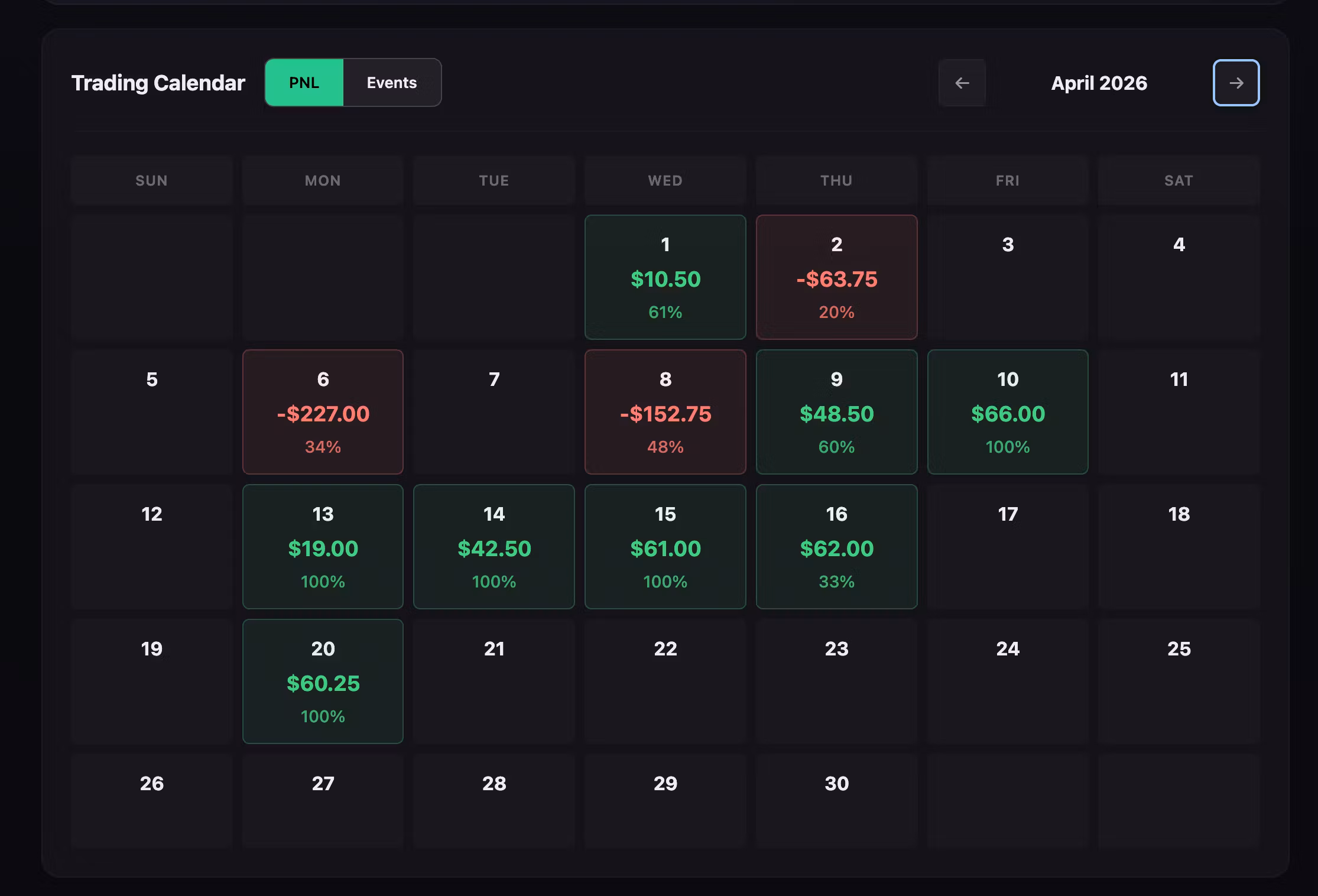Open April 2 cell showing -$63.75
Image resolution: width=1318 pixels, height=896 pixels.
coord(837,277)
